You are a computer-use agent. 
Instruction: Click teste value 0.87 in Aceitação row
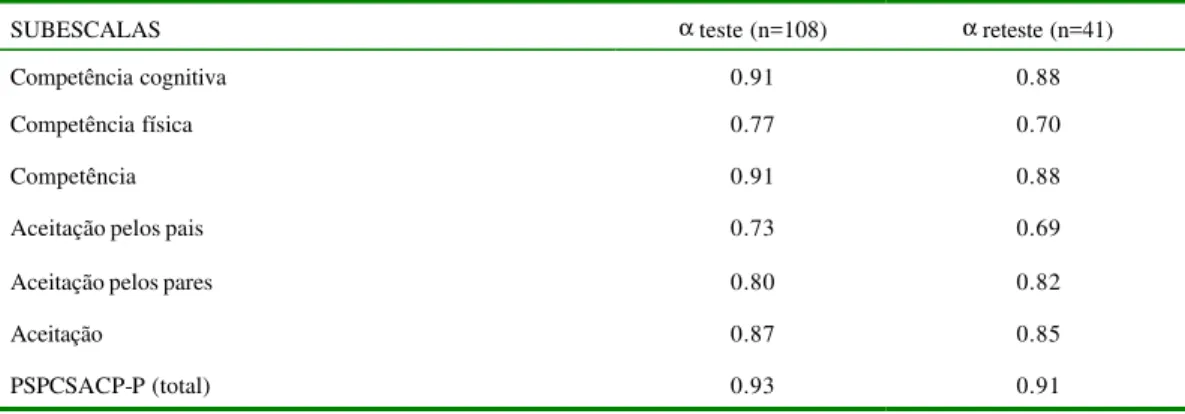point(752,335)
